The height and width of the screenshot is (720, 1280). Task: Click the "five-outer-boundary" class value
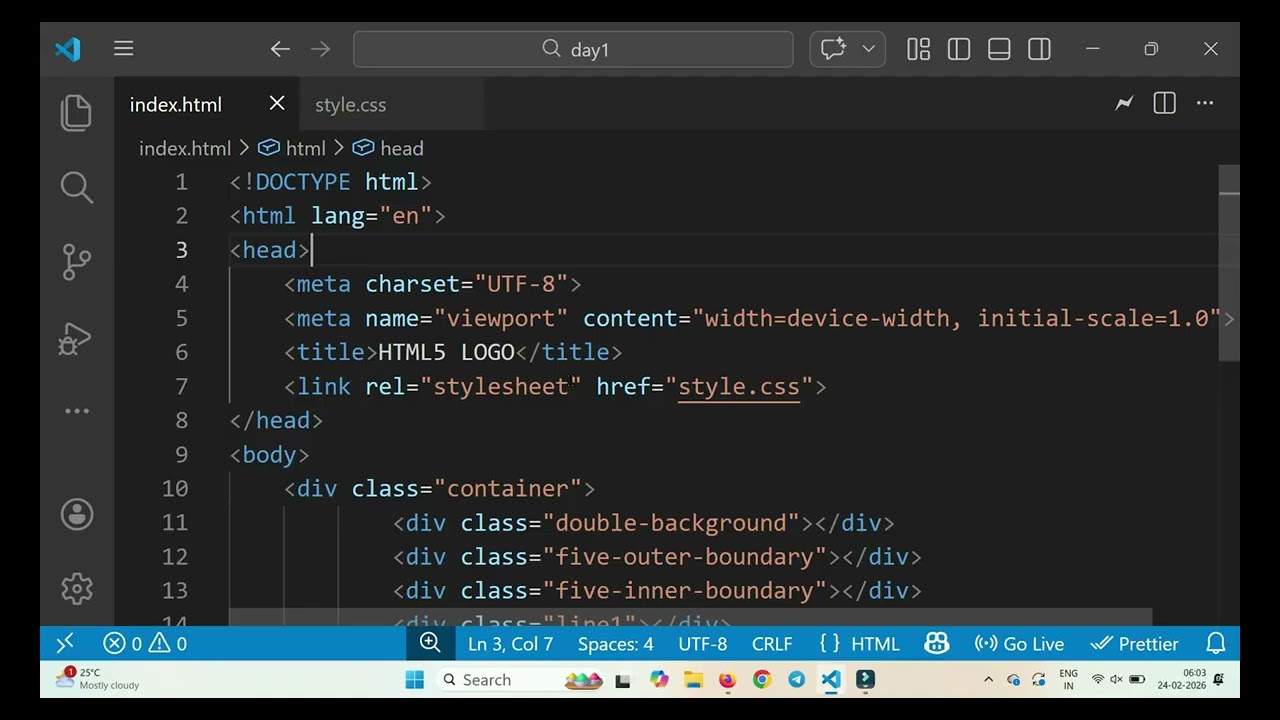point(684,557)
